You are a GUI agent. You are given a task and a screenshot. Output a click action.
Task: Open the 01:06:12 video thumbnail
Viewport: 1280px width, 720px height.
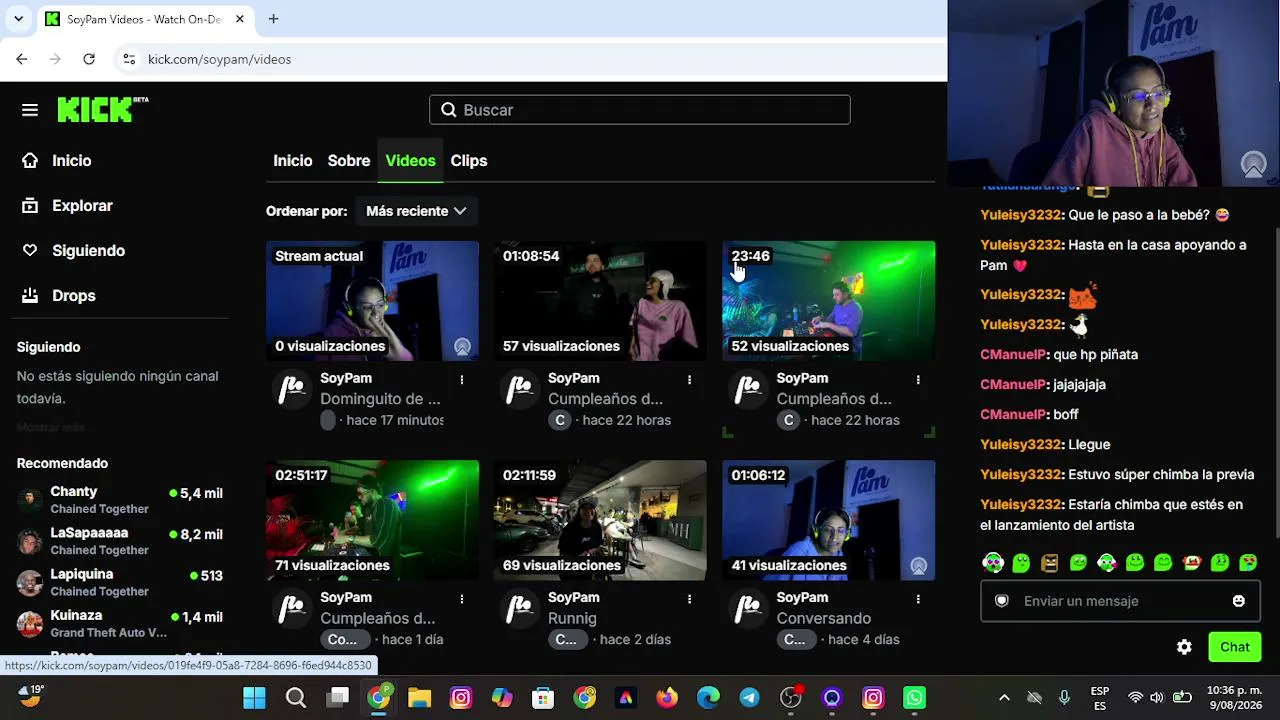click(x=829, y=520)
